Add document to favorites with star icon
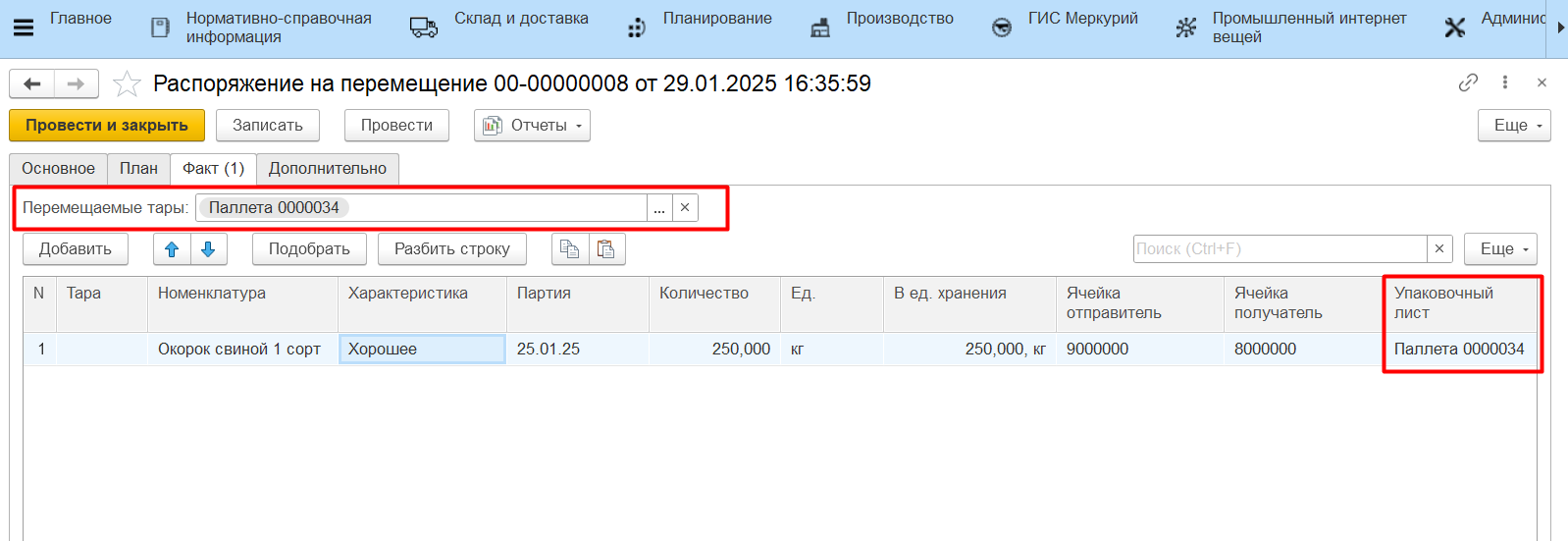 pyautogui.click(x=127, y=84)
